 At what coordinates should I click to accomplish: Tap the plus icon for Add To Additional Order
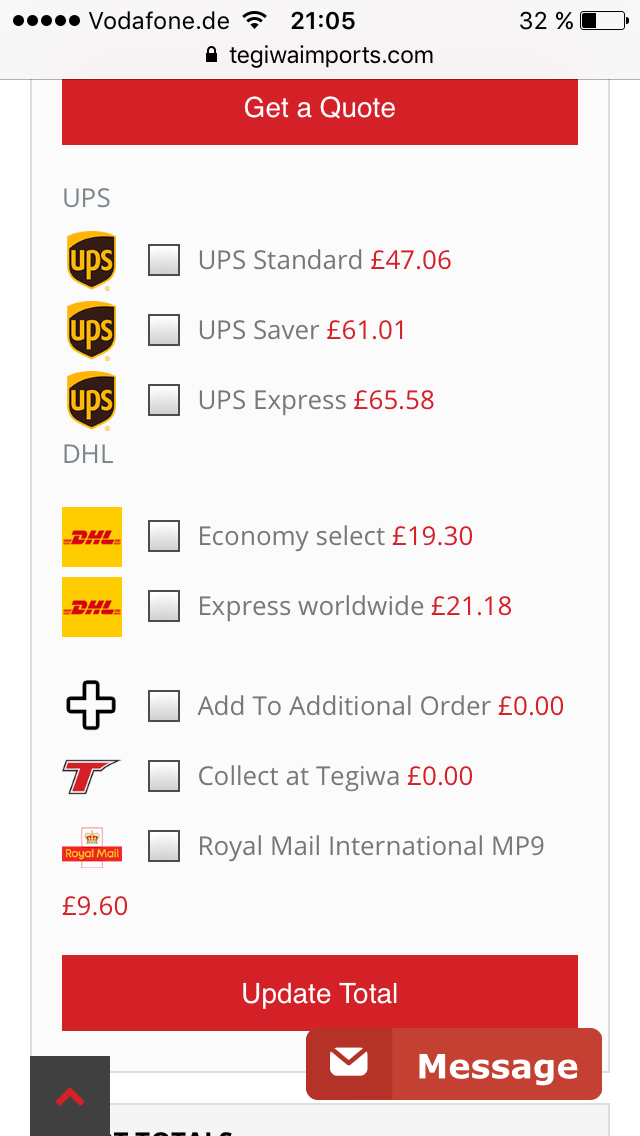pyautogui.click(x=91, y=705)
